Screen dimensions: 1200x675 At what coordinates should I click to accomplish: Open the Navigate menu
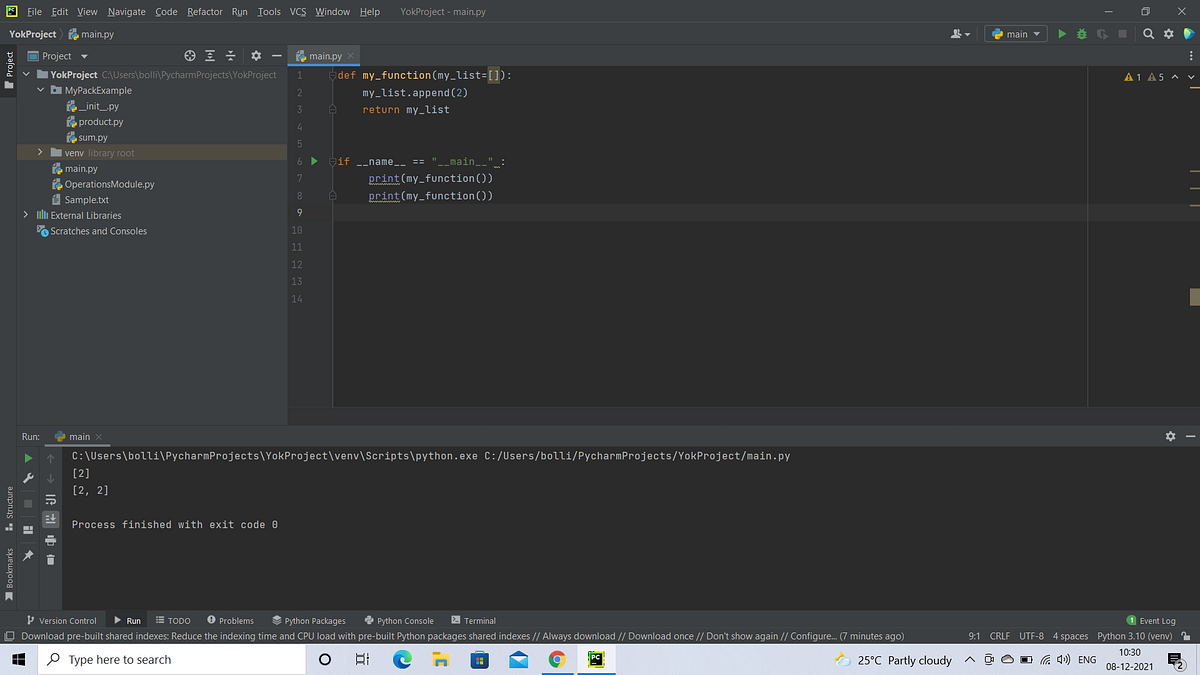click(x=126, y=11)
